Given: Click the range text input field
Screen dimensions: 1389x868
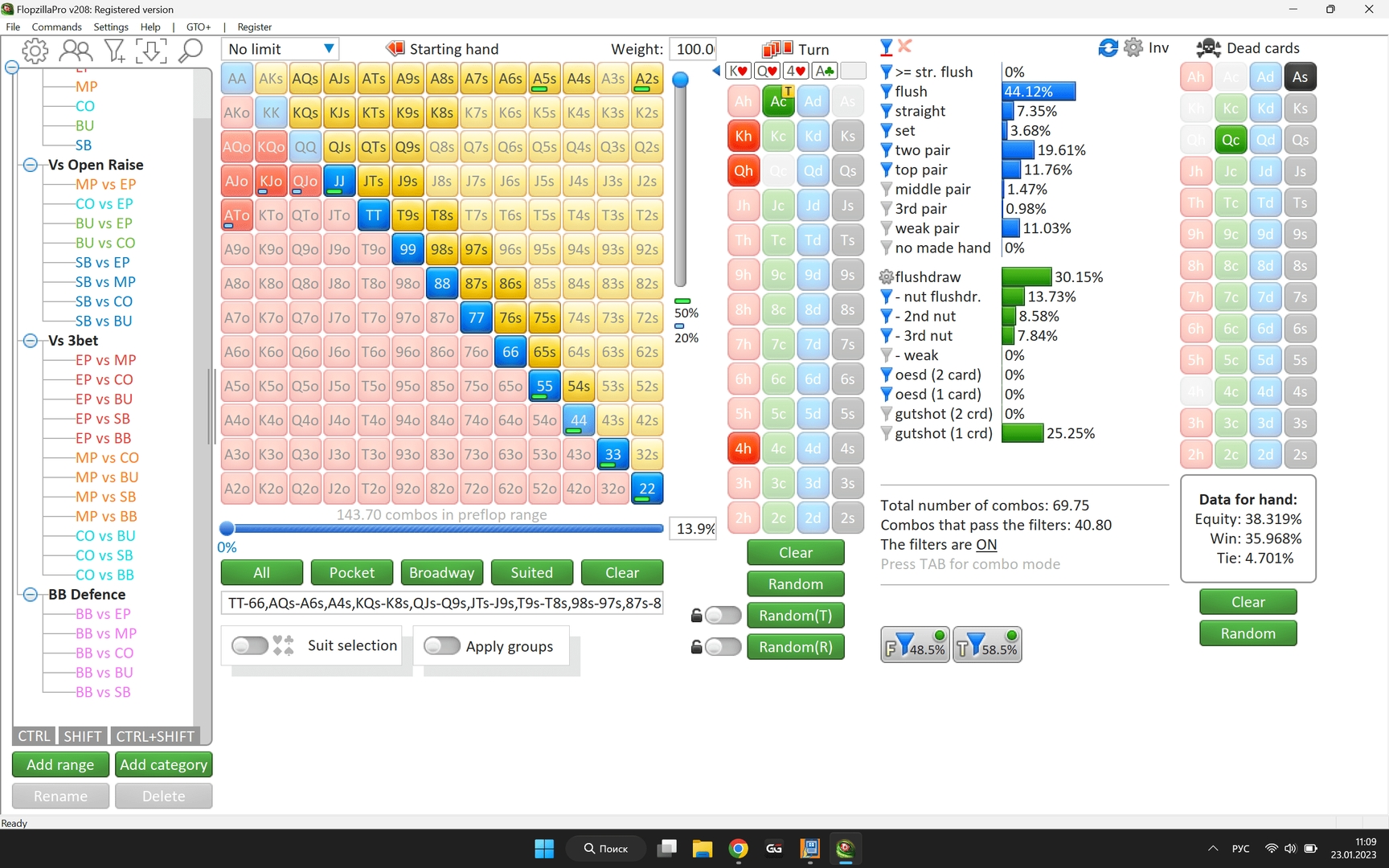Looking at the screenshot, I should click(x=442, y=603).
